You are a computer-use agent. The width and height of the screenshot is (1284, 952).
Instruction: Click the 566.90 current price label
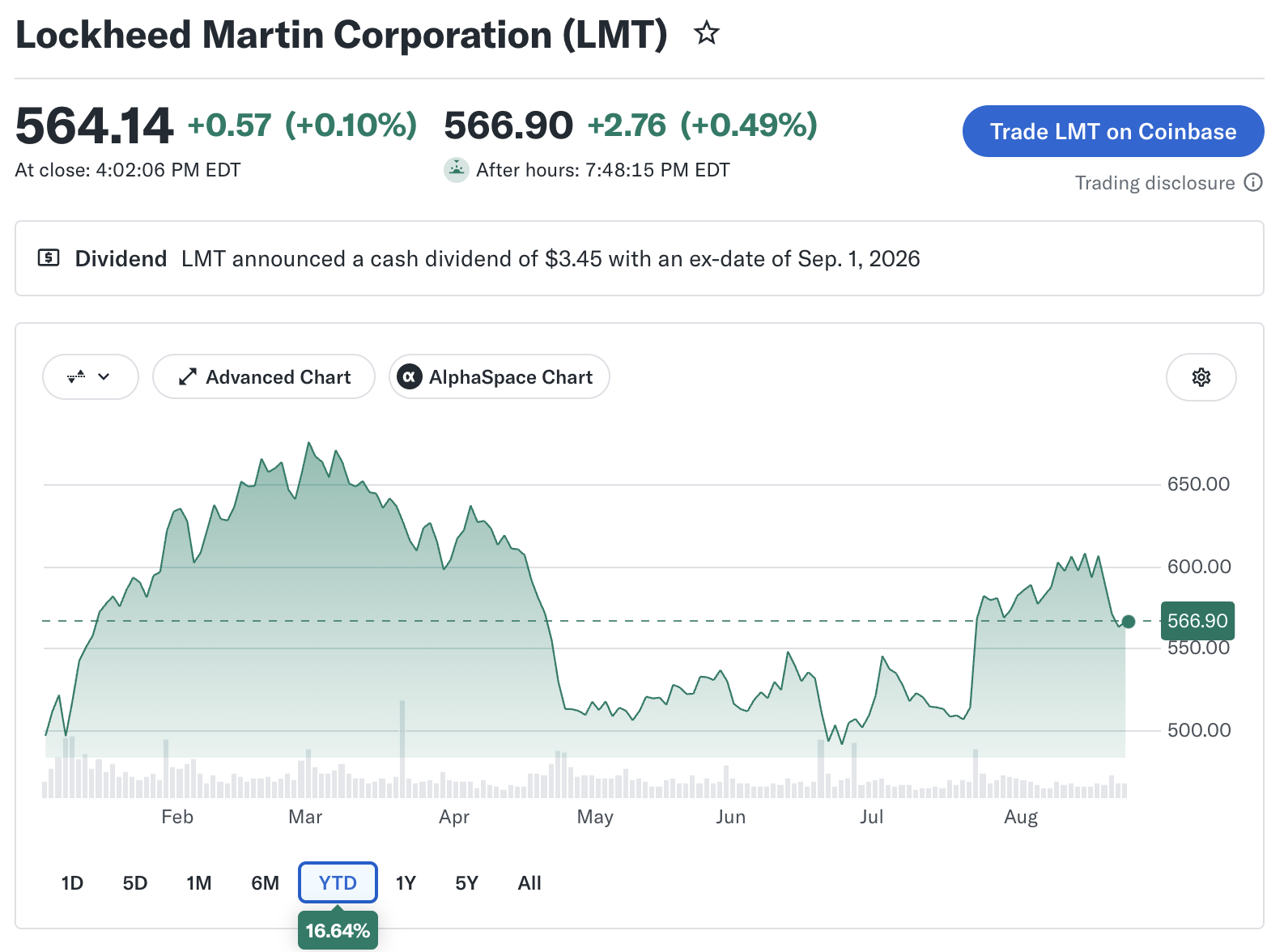pyautogui.click(x=1197, y=621)
